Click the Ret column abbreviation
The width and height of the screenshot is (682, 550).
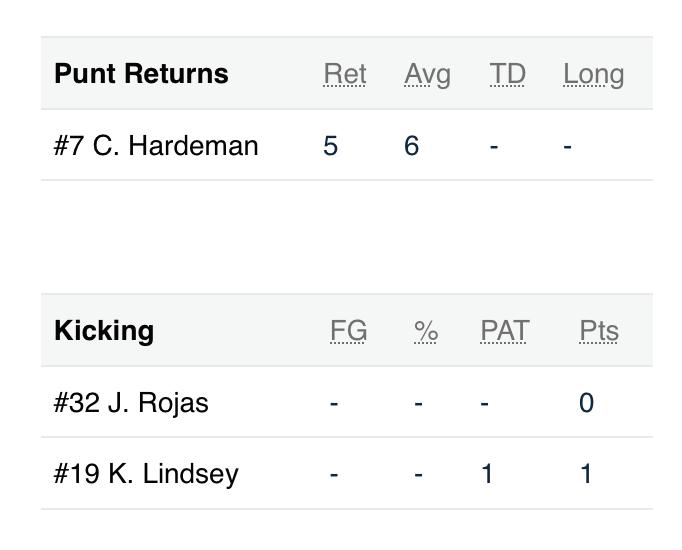click(x=345, y=74)
